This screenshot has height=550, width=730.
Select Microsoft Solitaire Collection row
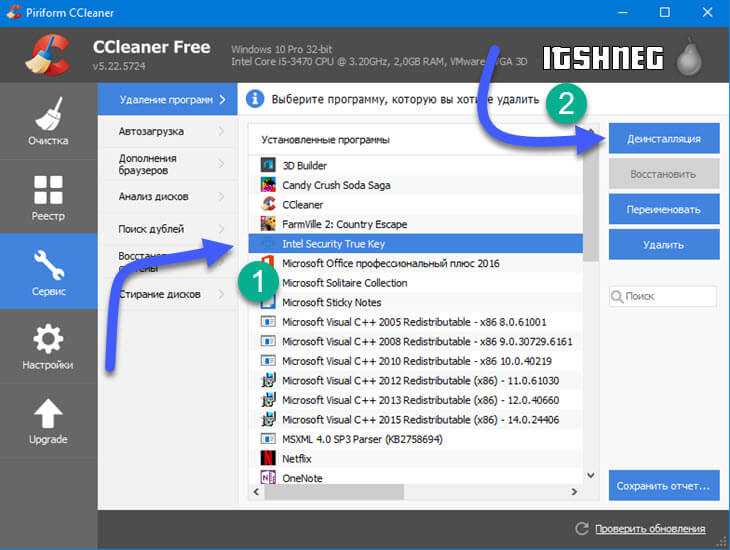pyautogui.click(x=415, y=283)
